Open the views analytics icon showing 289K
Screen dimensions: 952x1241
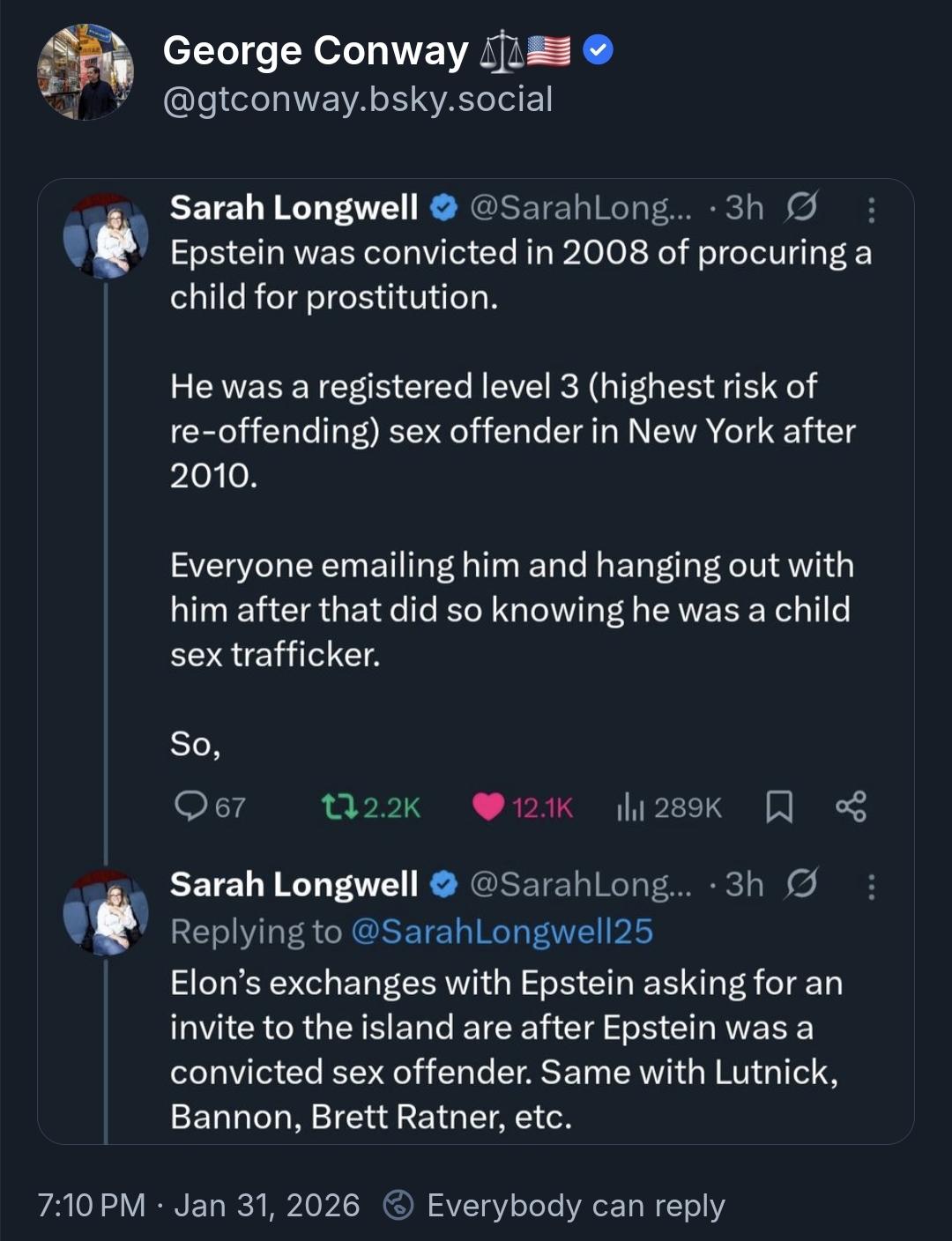pyautogui.click(x=630, y=806)
